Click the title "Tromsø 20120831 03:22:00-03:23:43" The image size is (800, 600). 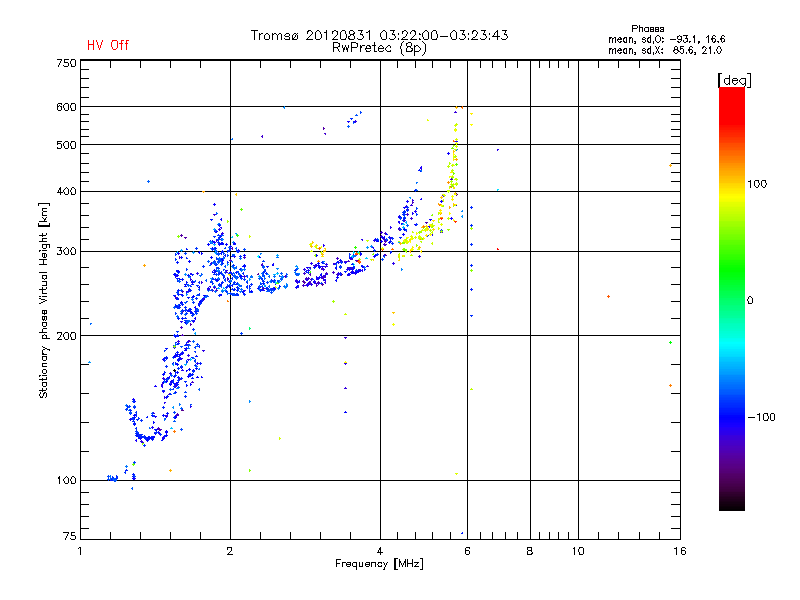click(x=379, y=35)
